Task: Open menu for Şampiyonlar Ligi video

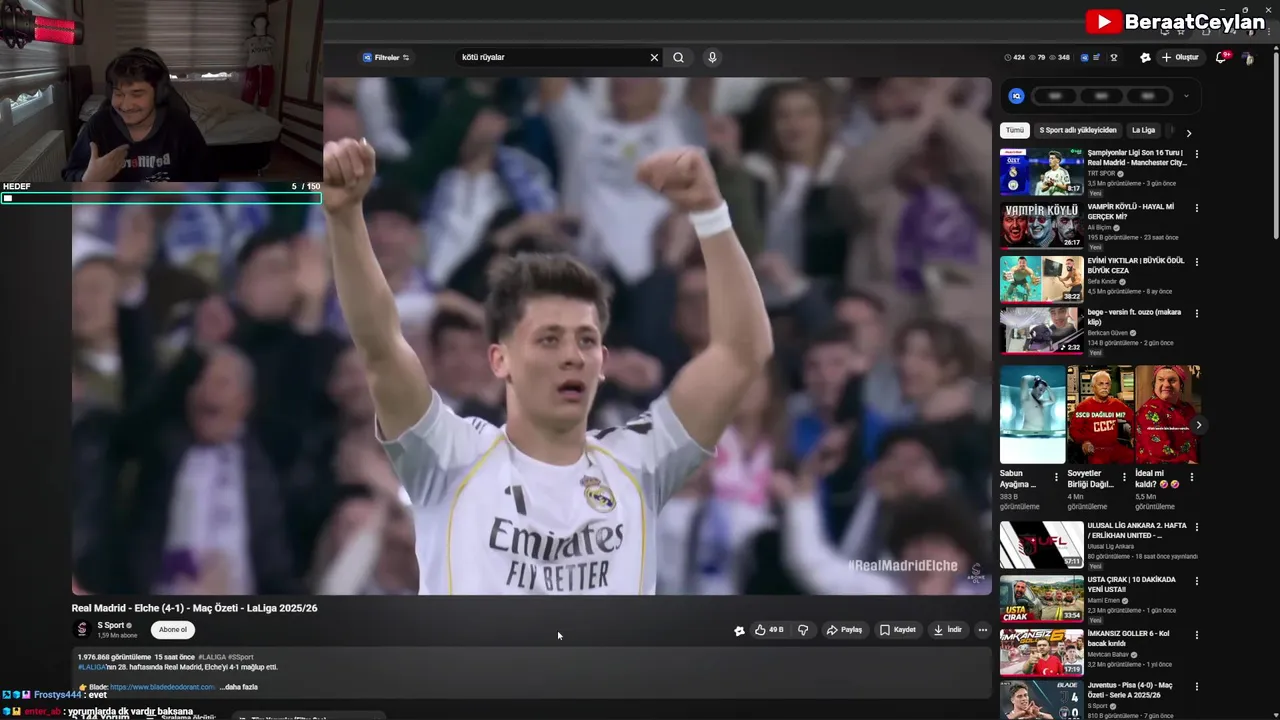Action: pos(1197,154)
